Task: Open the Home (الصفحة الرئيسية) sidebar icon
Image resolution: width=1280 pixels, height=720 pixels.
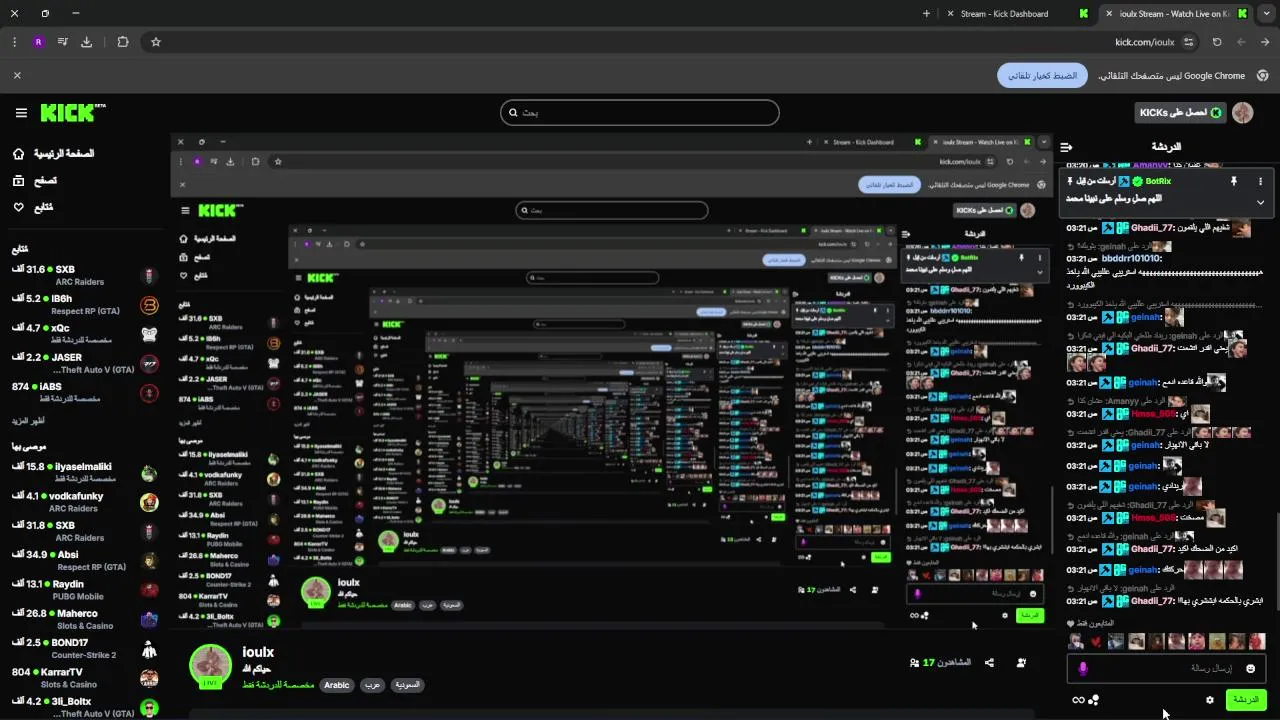Action: [18, 154]
